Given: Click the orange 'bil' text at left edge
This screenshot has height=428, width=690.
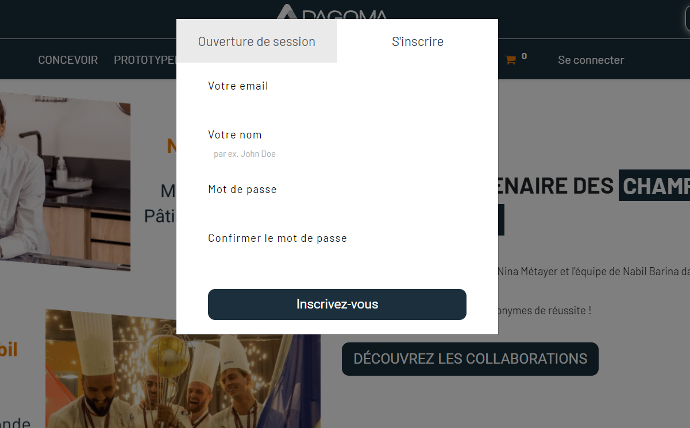Looking at the screenshot, I should pos(8,350).
